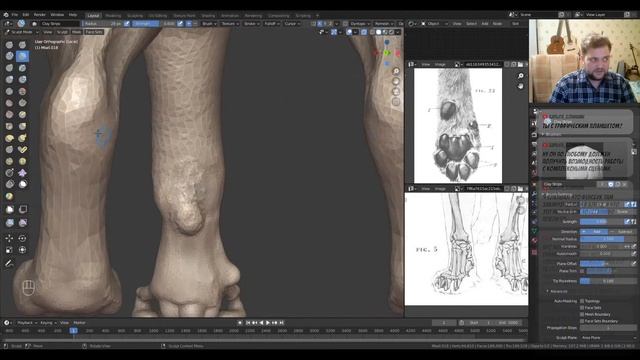The width and height of the screenshot is (640, 360).
Task: Enable Face Sets Boundary checkbox
Action: point(582,321)
